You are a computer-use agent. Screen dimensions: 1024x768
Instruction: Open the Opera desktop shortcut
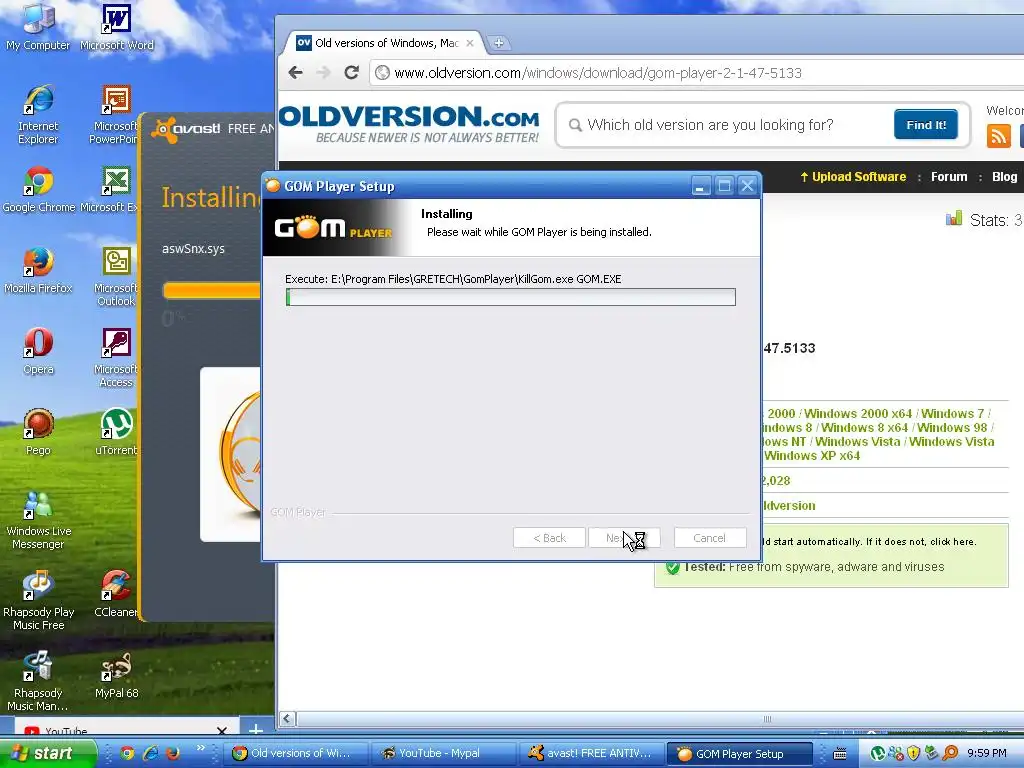[x=38, y=351]
